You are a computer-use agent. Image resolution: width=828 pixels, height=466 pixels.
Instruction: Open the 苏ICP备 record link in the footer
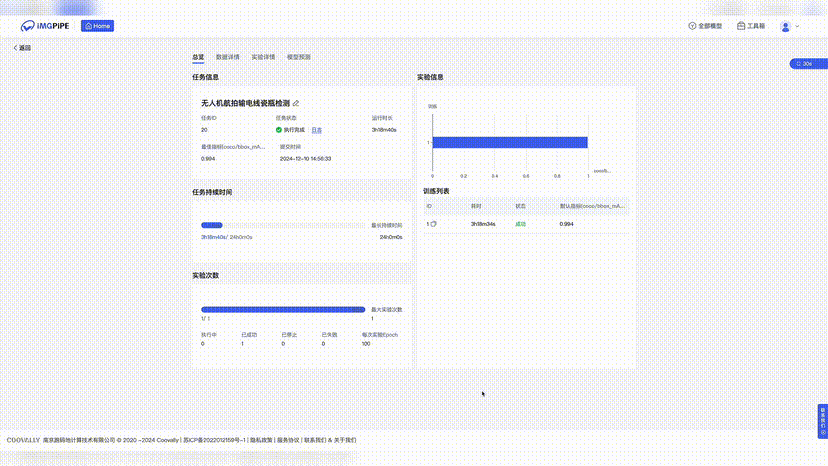[x=214, y=440]
